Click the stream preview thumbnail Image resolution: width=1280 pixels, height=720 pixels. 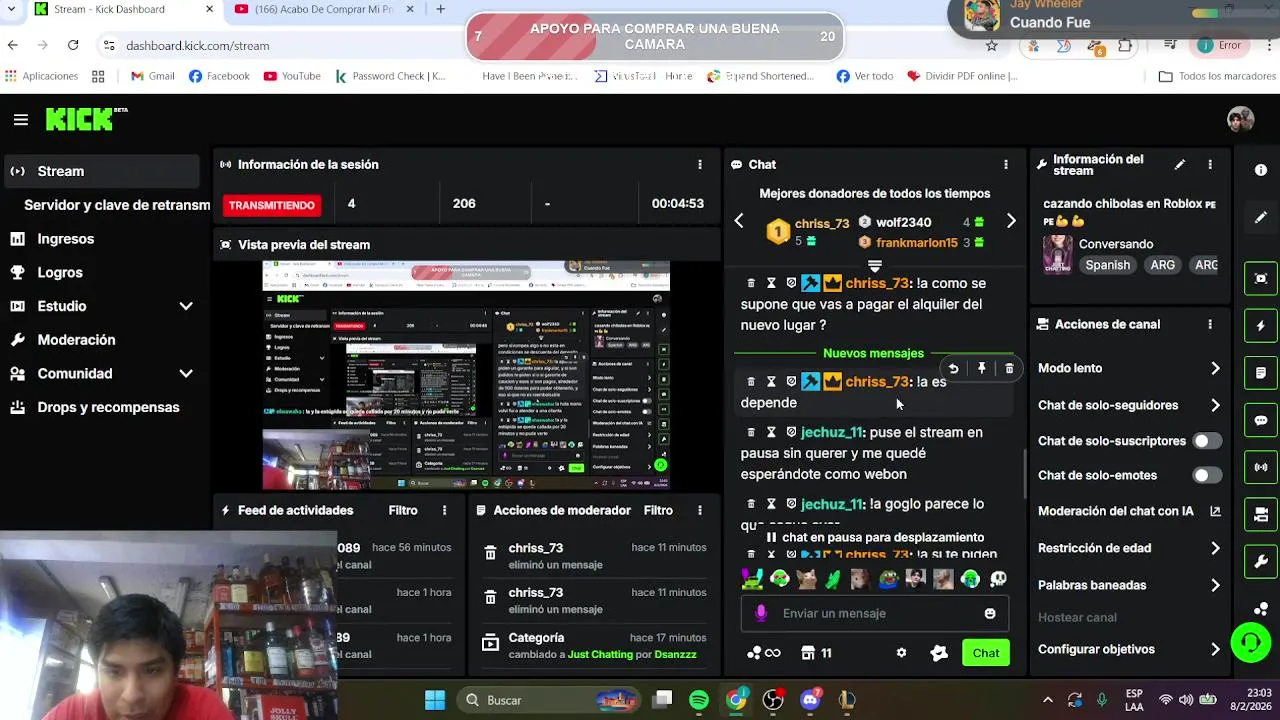click(466, 376)
